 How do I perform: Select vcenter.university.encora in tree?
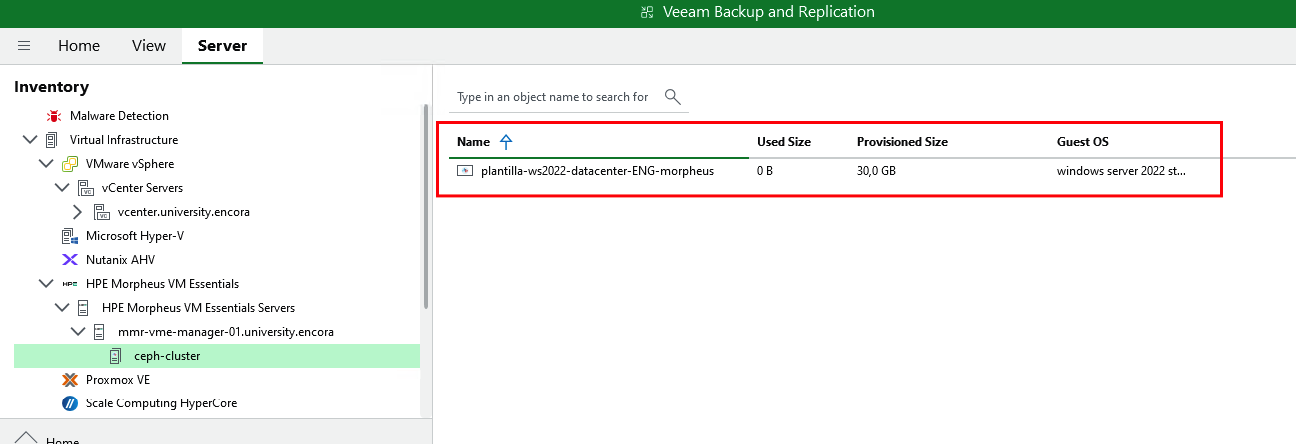[x=184, y=212]
